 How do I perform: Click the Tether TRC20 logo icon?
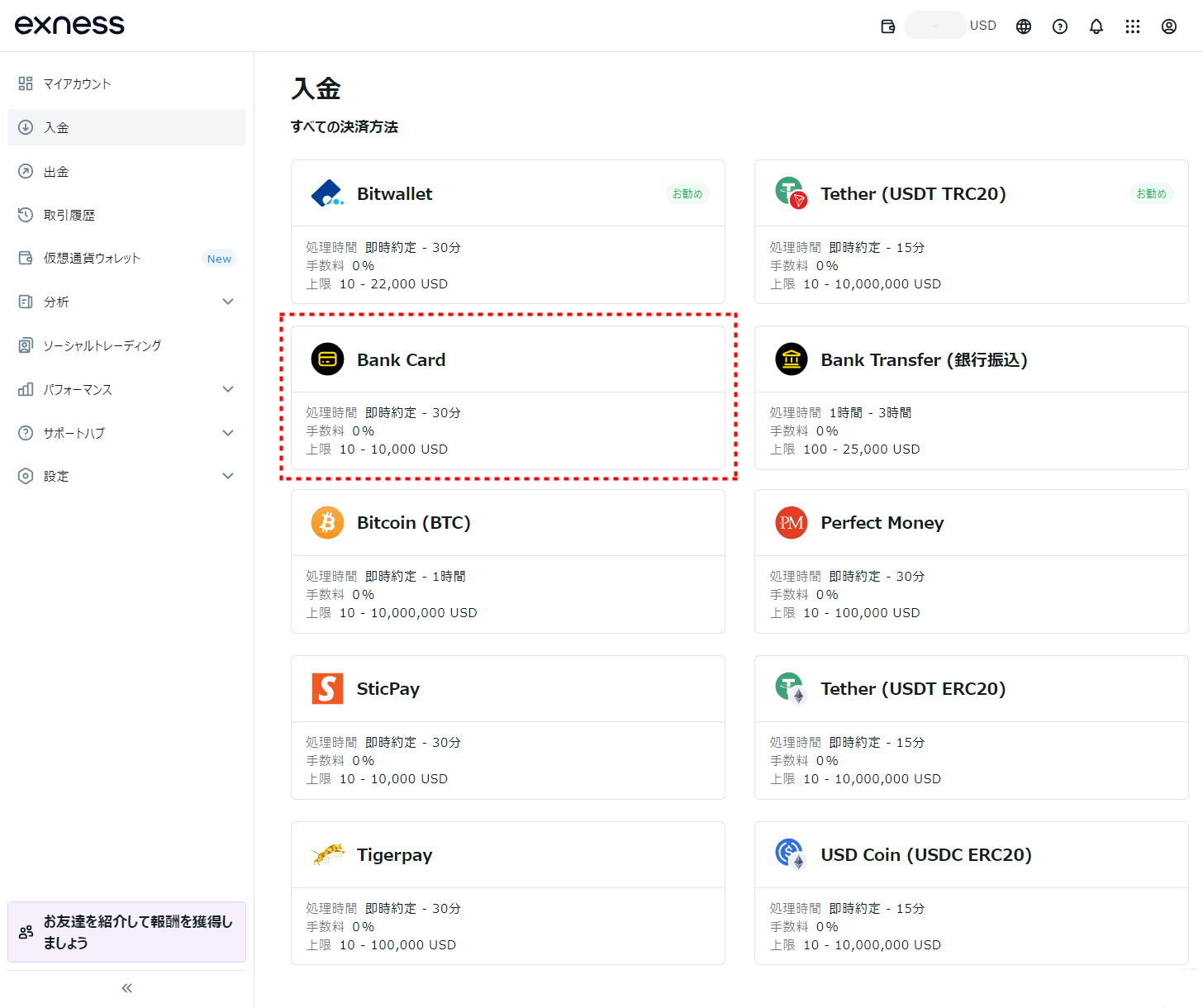click(x=791, y=193)
